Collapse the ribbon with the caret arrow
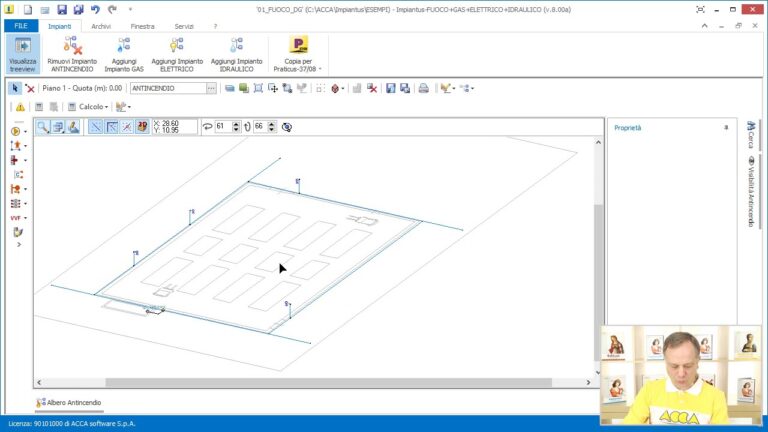Image resolution: width=768 pixels, height=432 pixels. pos(704,26)
